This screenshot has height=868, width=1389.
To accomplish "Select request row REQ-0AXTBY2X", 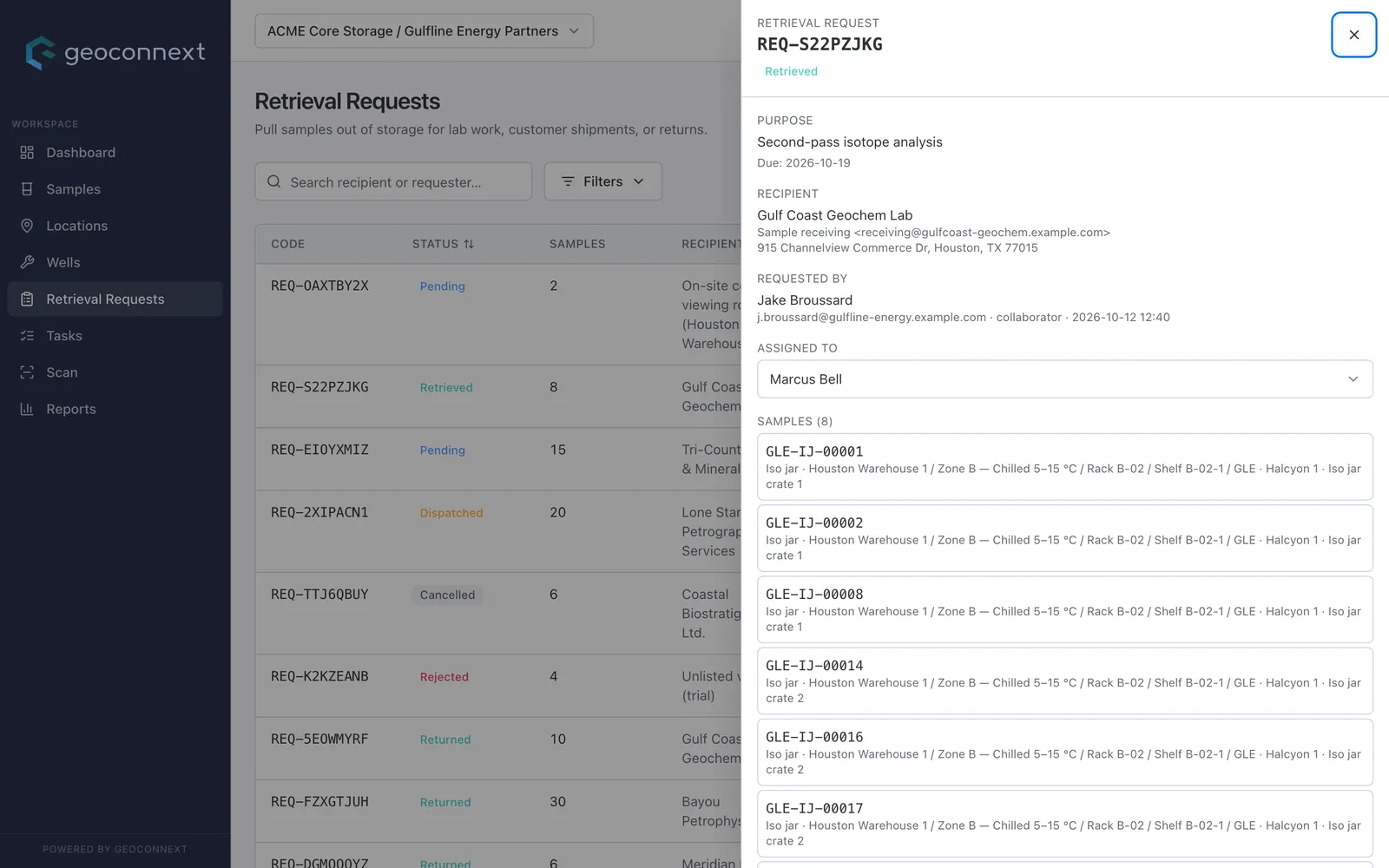I will tap(497, 314).
